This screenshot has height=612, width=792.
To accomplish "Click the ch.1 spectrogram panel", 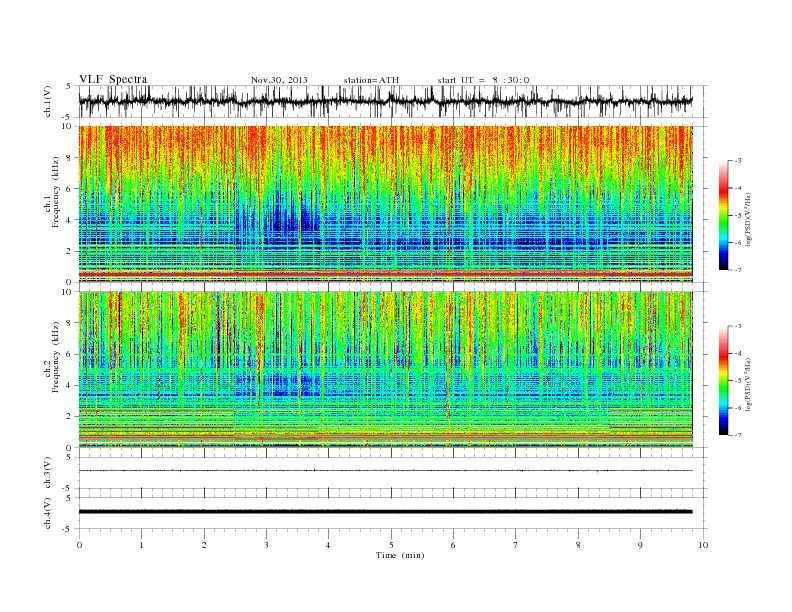I will (385, 204).
